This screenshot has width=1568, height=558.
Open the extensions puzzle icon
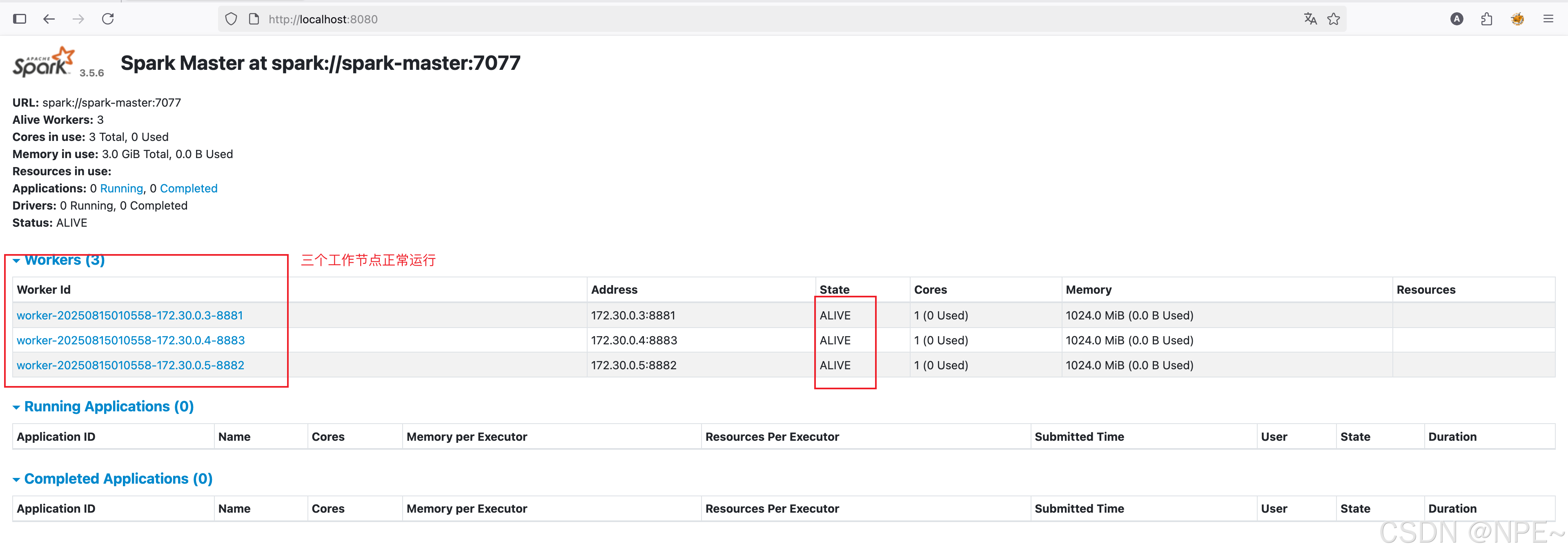(1486, 19)
